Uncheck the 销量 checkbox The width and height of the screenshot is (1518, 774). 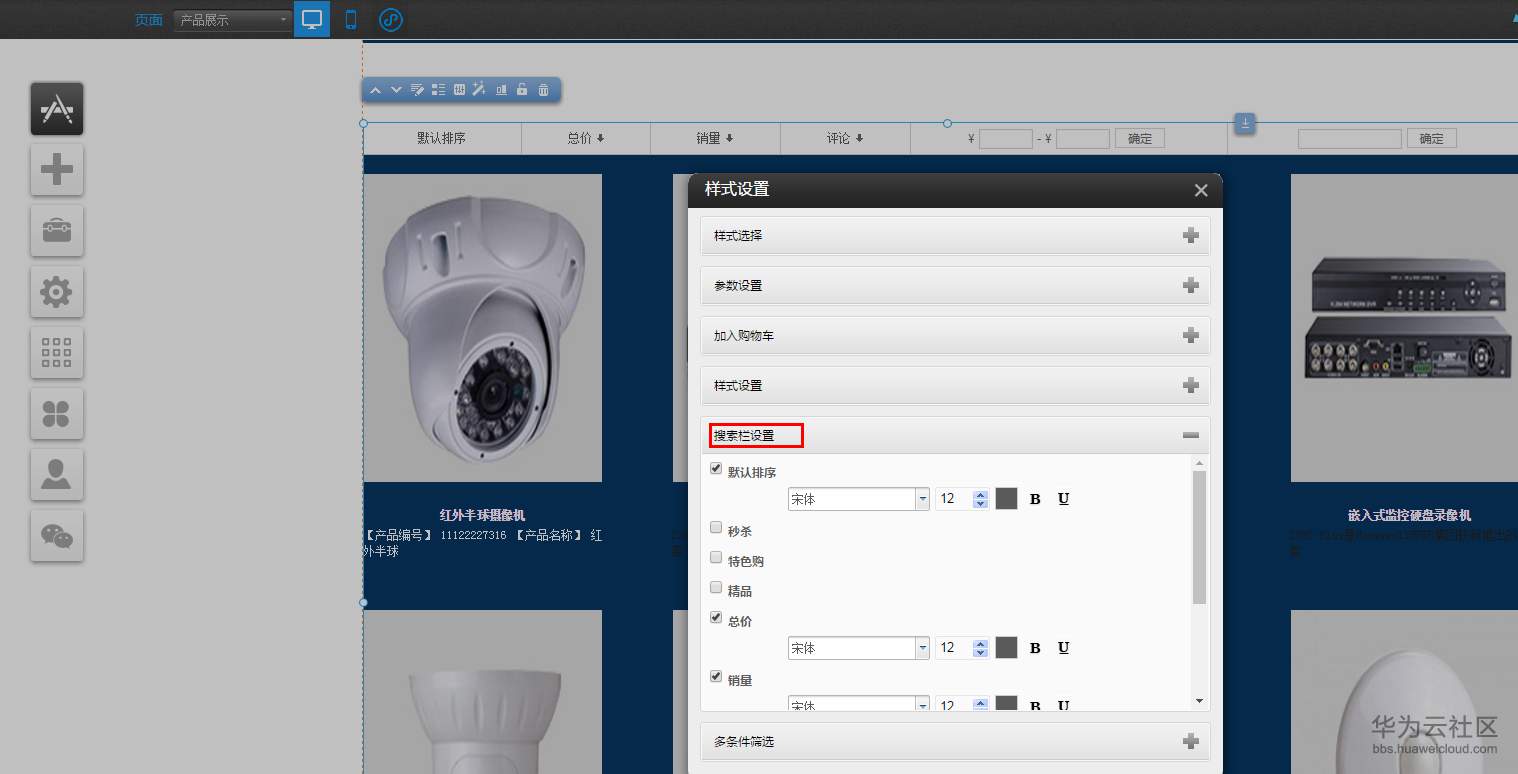(716, 676)
